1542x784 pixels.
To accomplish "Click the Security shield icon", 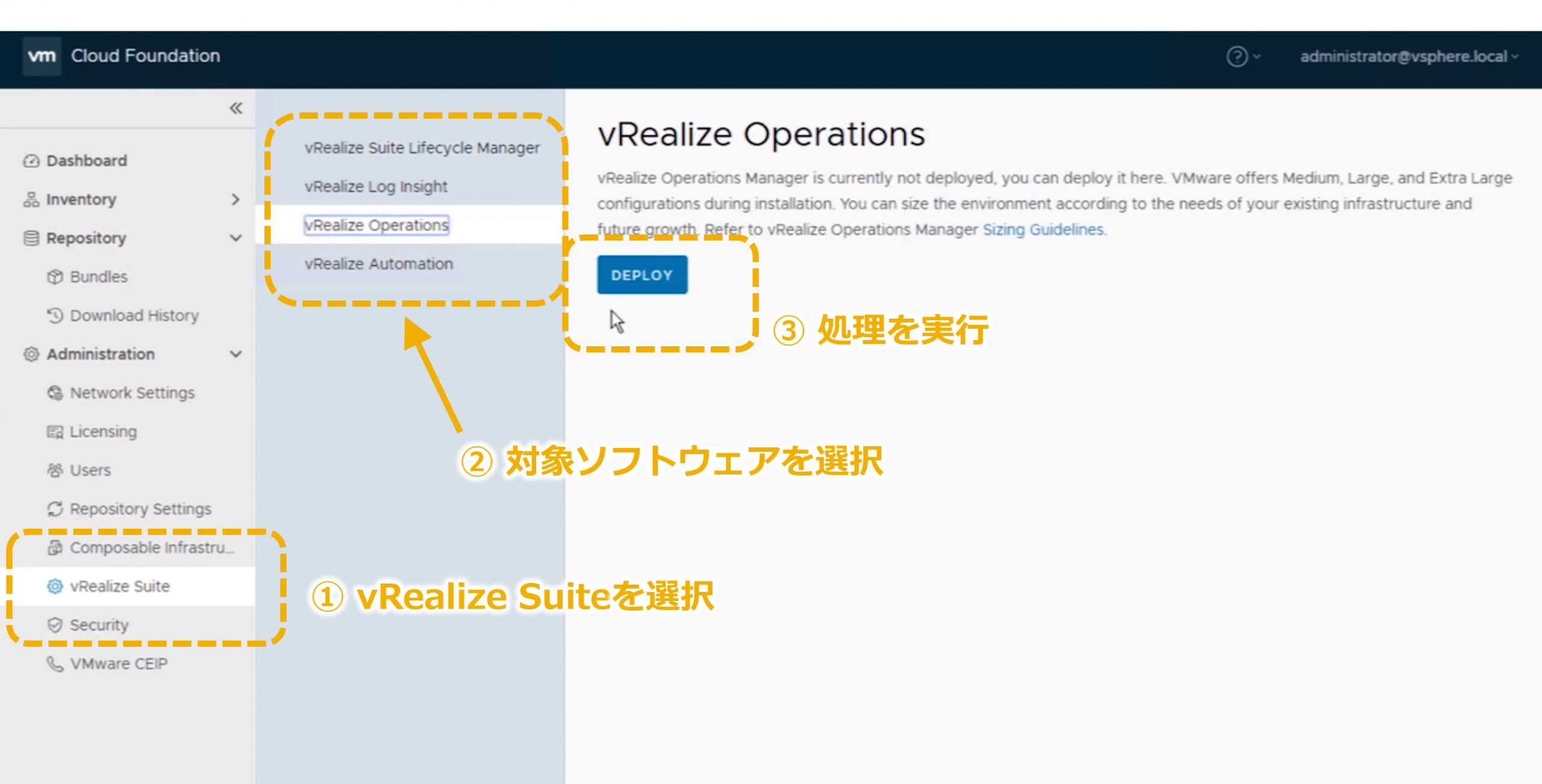I will [55, 625].
